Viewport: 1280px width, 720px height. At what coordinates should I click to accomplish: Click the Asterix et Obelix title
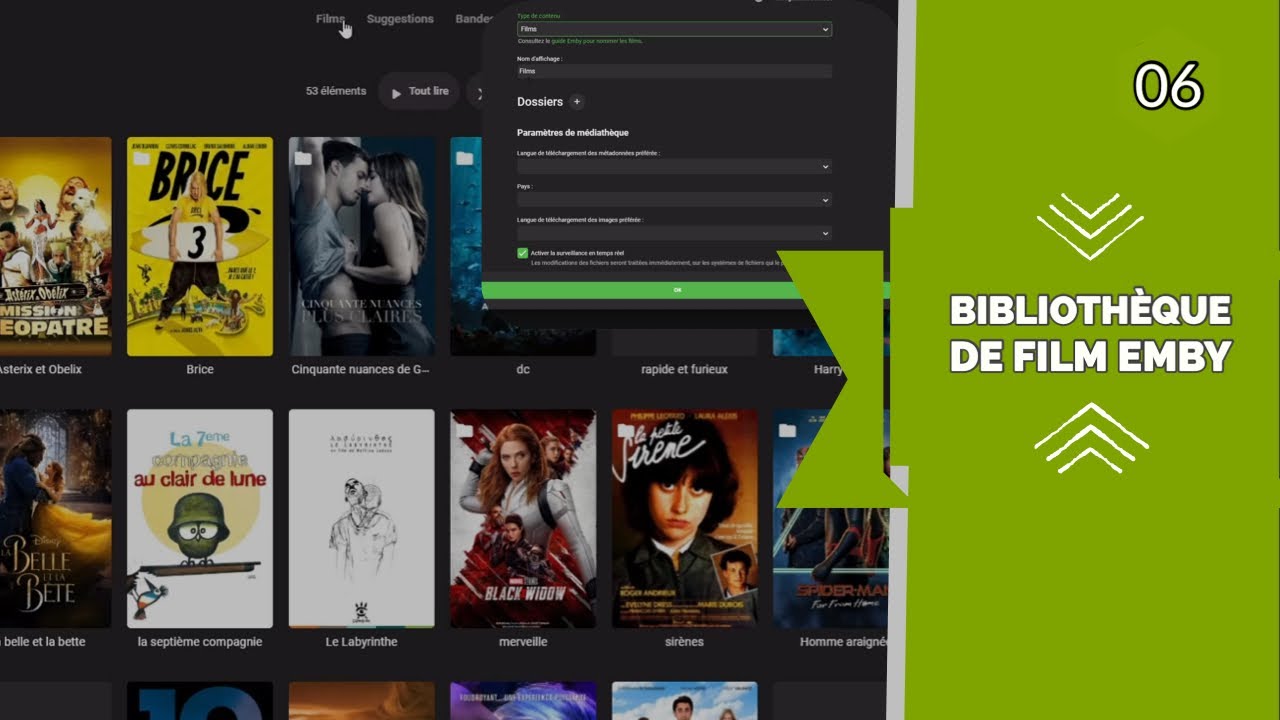click(40, 370)
